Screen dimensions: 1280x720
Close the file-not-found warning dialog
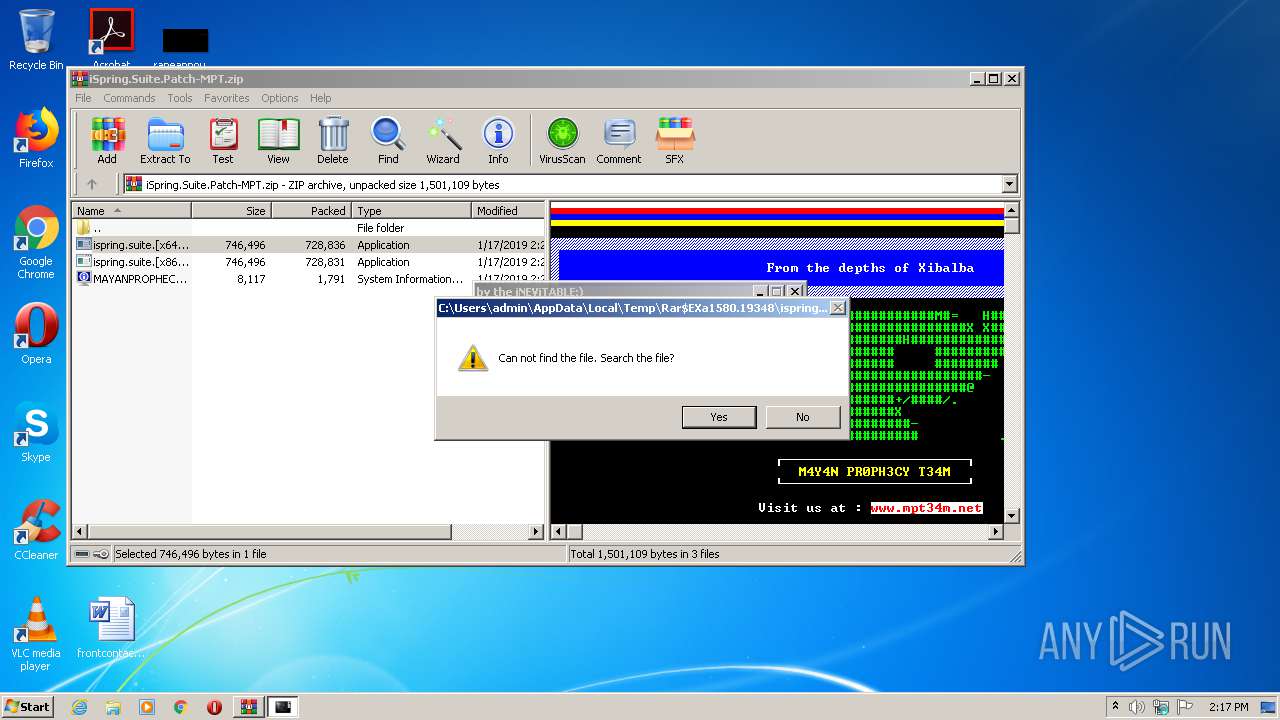838,308
